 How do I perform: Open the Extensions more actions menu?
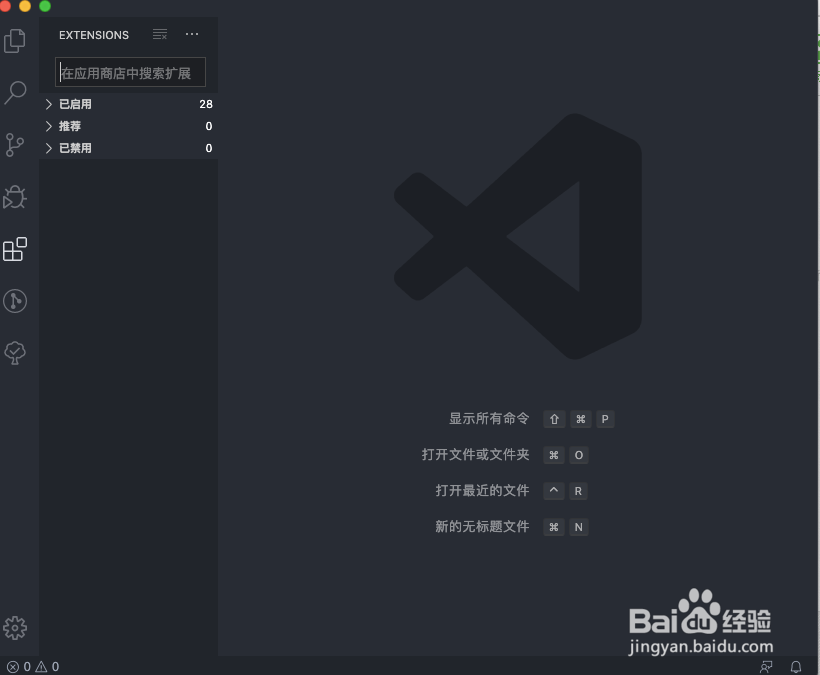click(192, 34)
